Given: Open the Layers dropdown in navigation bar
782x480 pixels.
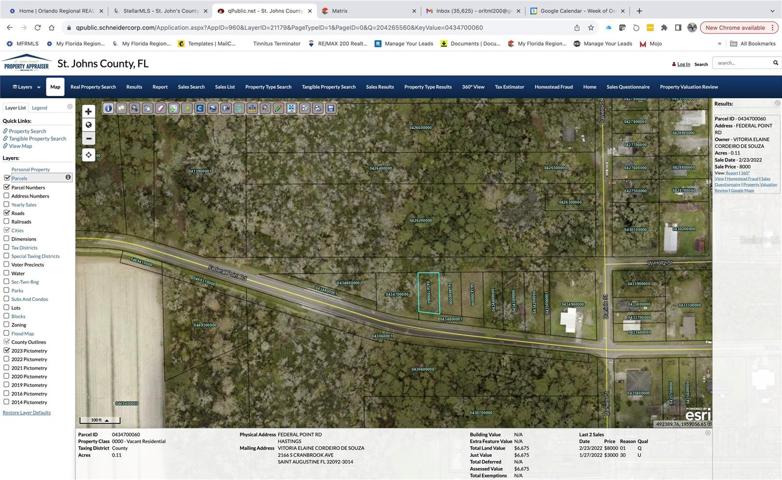Looking at the screenshot, I should pyautogui.click(x=26, y=87).
